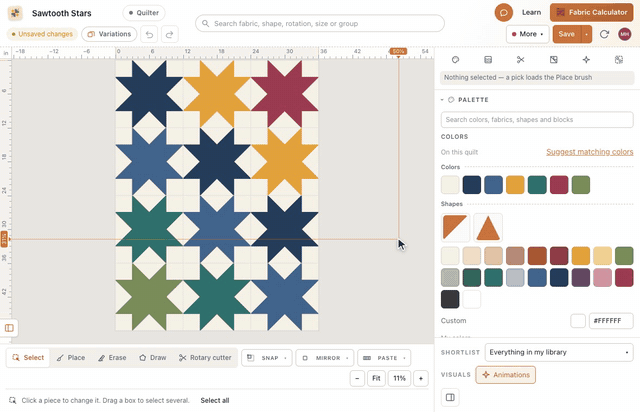Click the olive green star on the quilt

coord(149,297)
